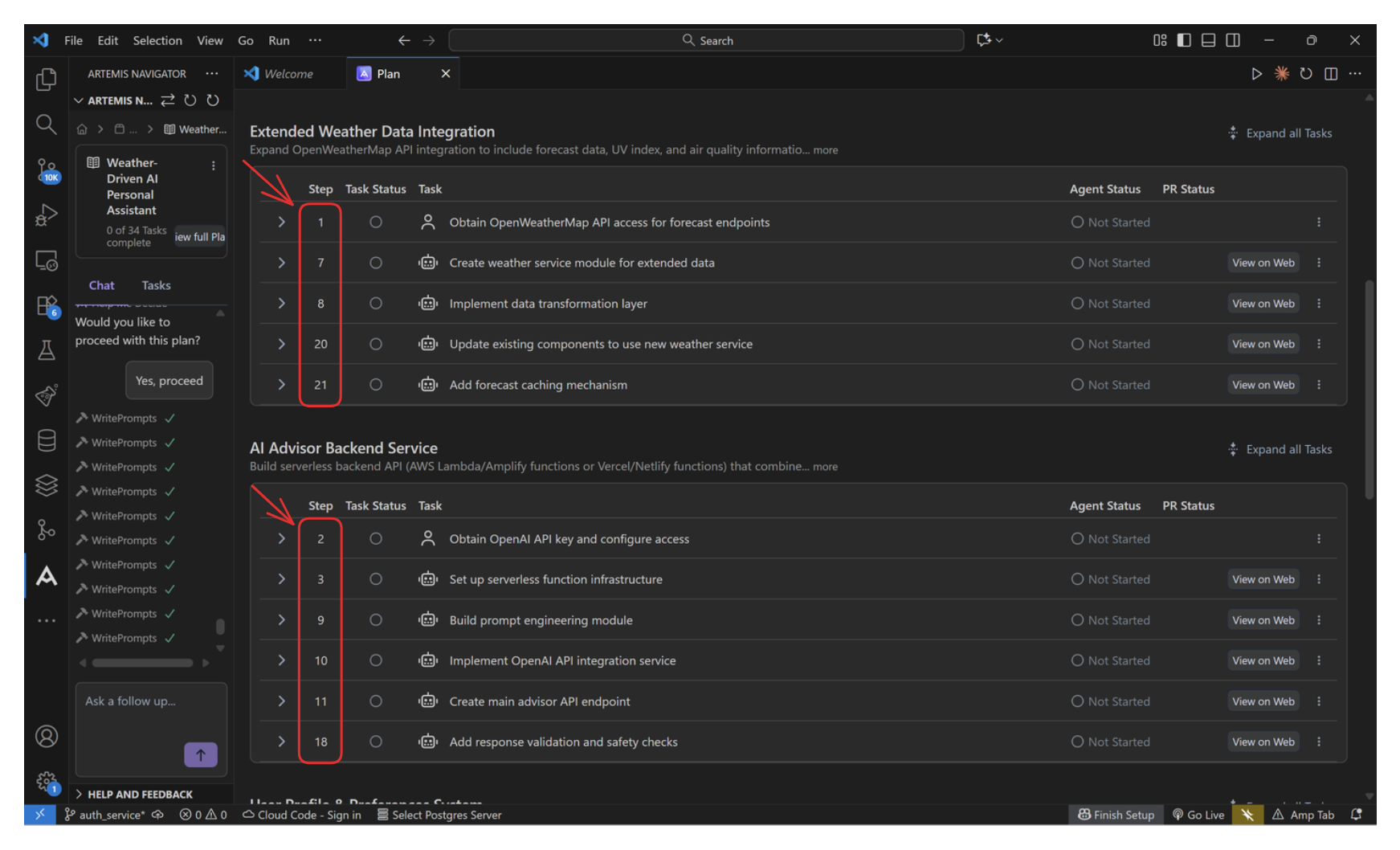Open the Explorer icon in activity bar
The image size is (1400, 850).
point(47,79)
